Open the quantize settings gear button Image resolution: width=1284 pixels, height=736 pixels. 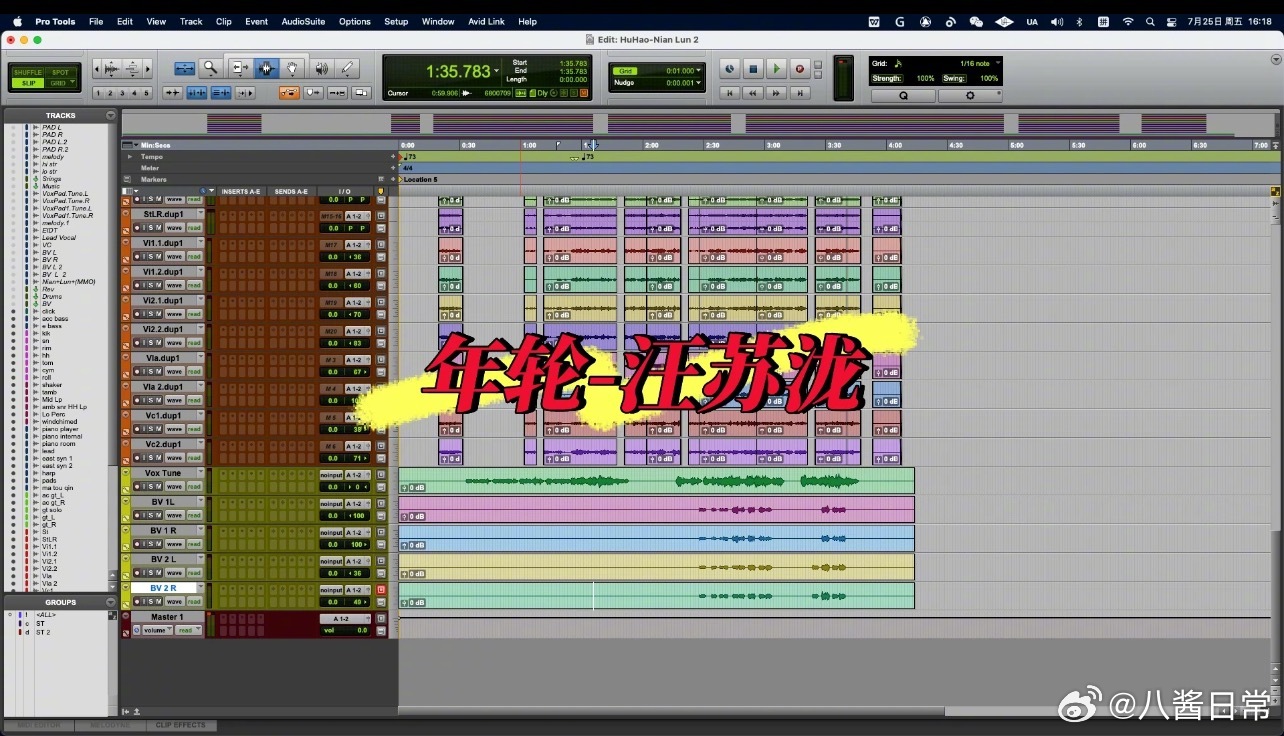969,96
